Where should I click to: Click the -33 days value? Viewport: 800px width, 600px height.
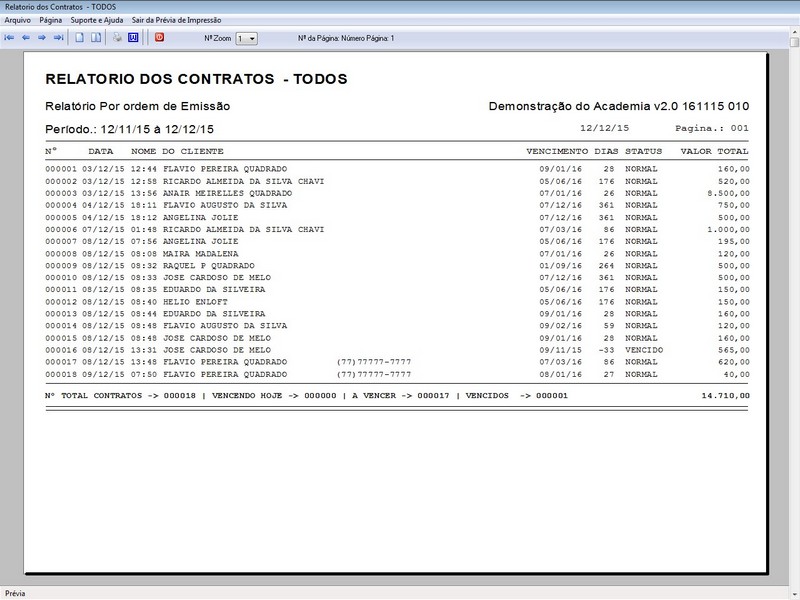[606, 350]
